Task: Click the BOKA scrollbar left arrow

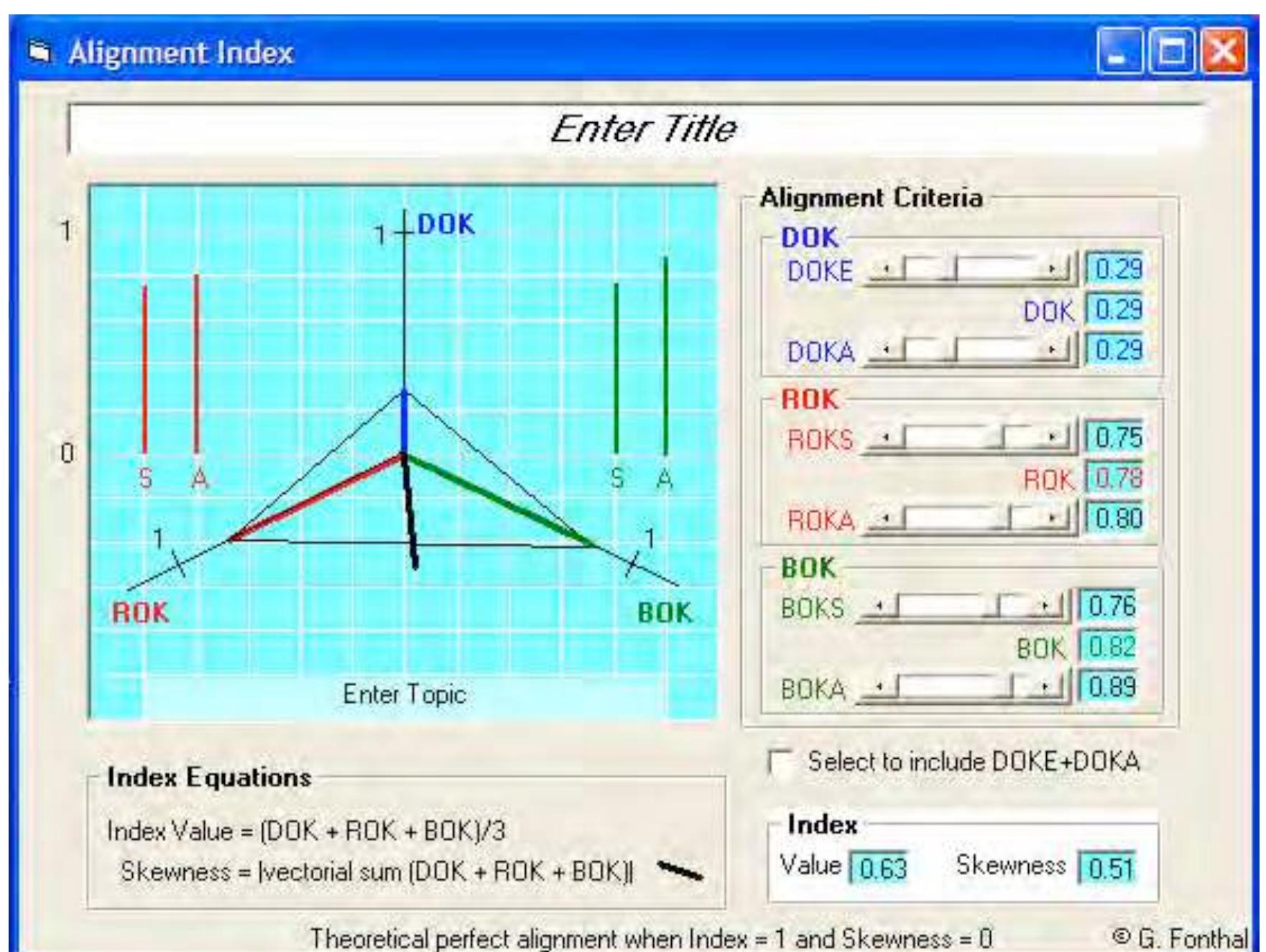Action: pos(879,688)
